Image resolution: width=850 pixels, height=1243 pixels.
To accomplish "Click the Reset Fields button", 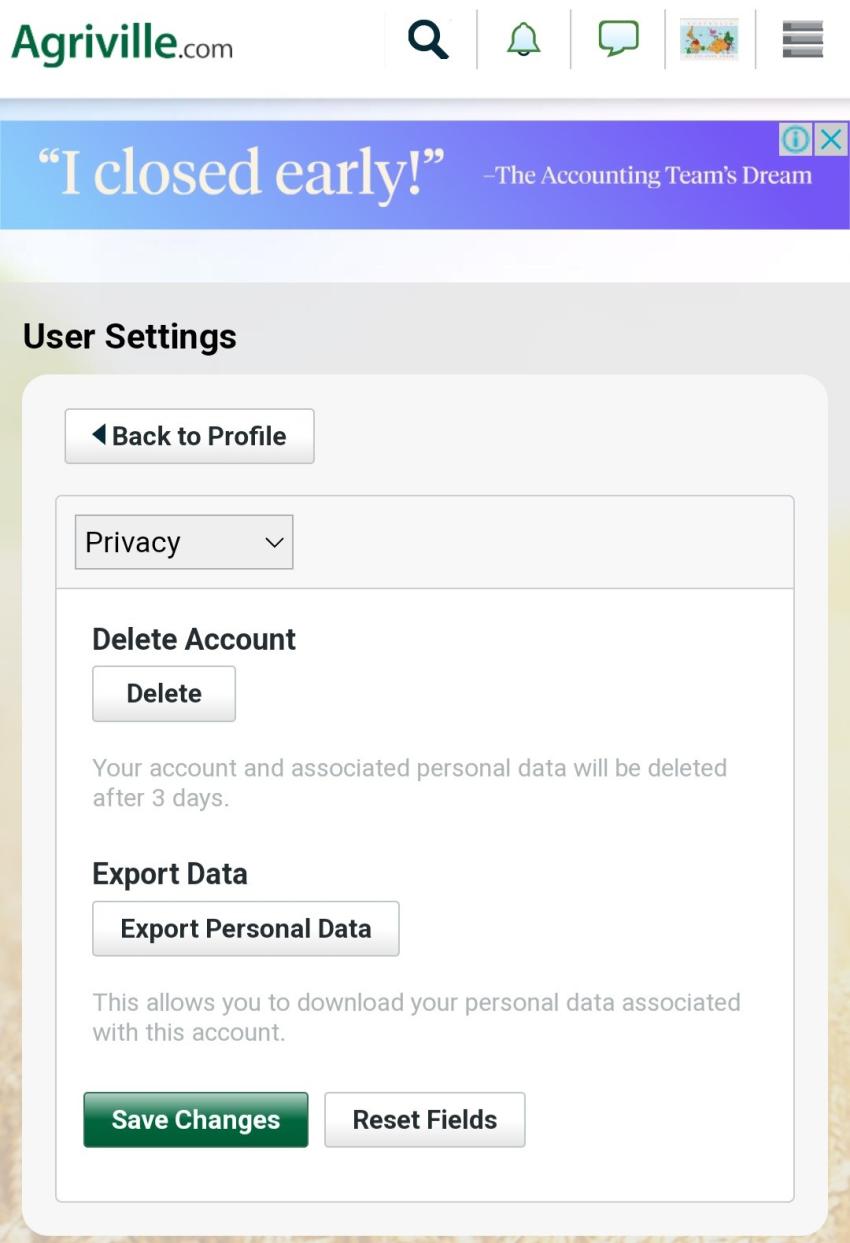I will coord(424,1120).
